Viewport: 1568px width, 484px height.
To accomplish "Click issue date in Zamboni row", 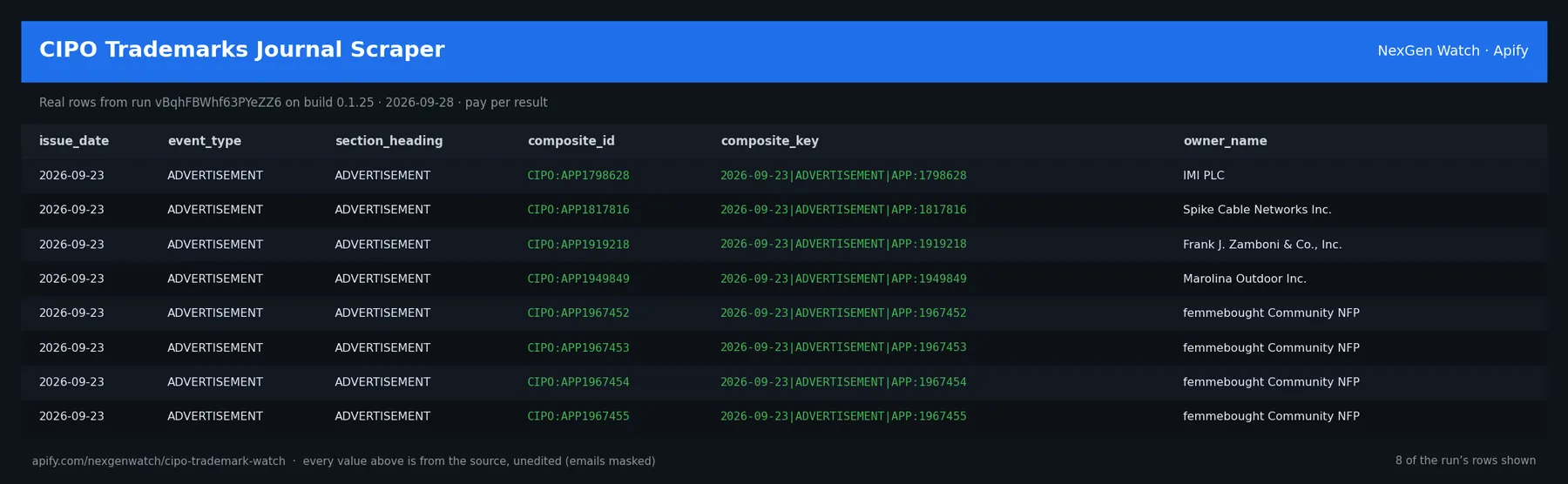I will 71,245.
